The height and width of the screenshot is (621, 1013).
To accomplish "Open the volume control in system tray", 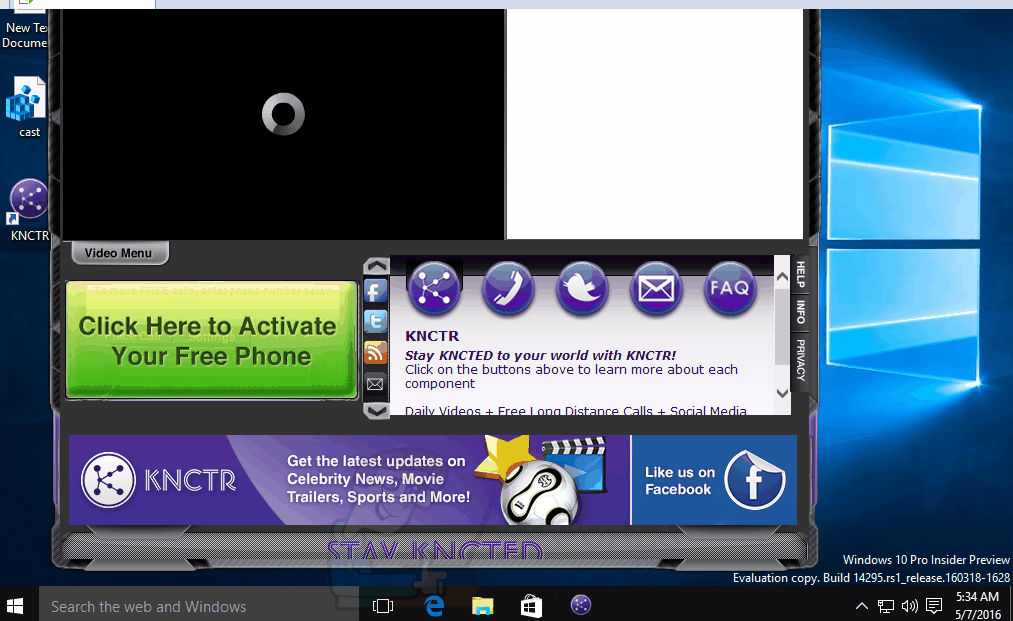I will coord(910,606).
